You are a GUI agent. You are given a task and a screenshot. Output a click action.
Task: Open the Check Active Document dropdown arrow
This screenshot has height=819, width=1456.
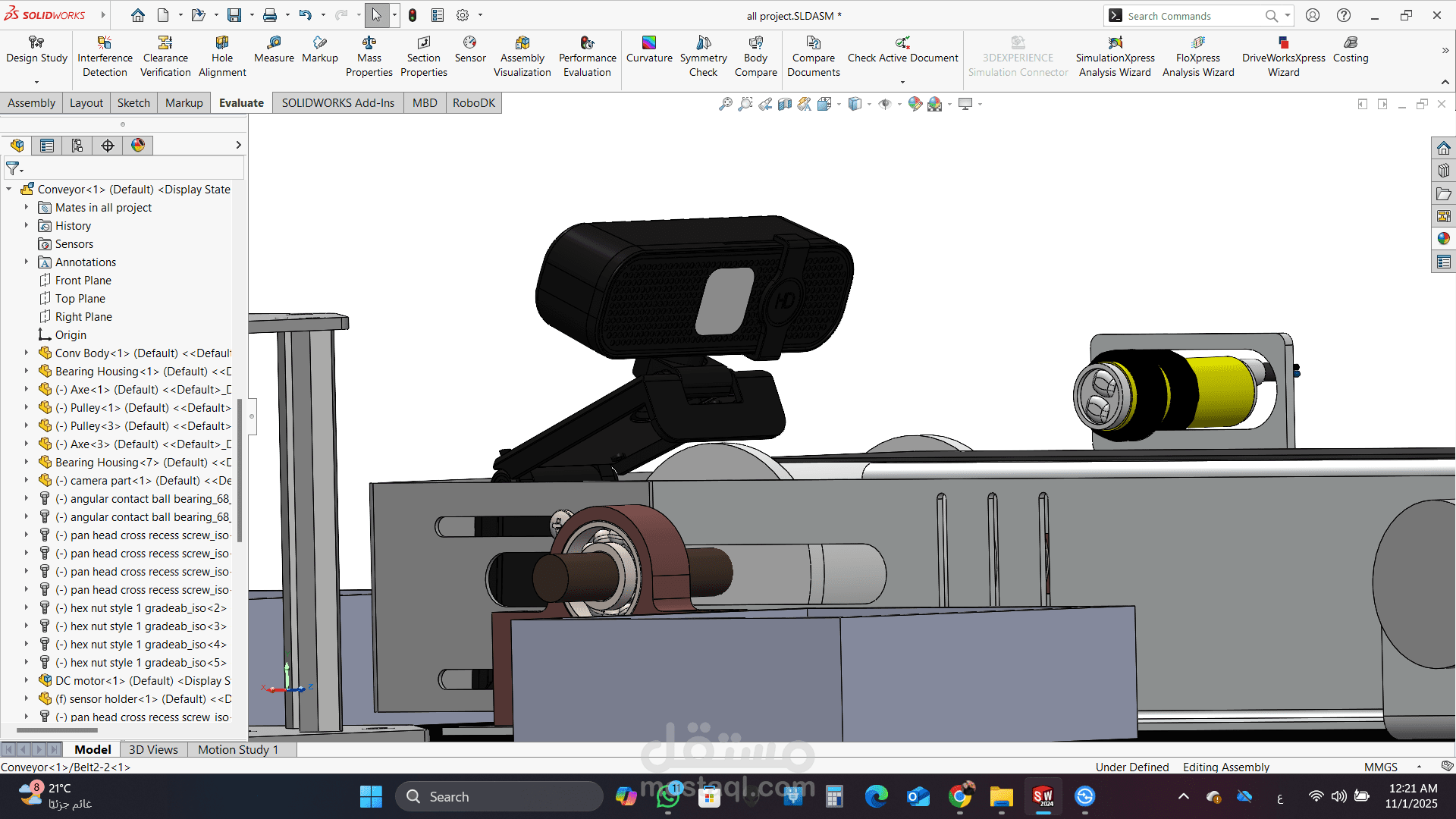[902, 82]
